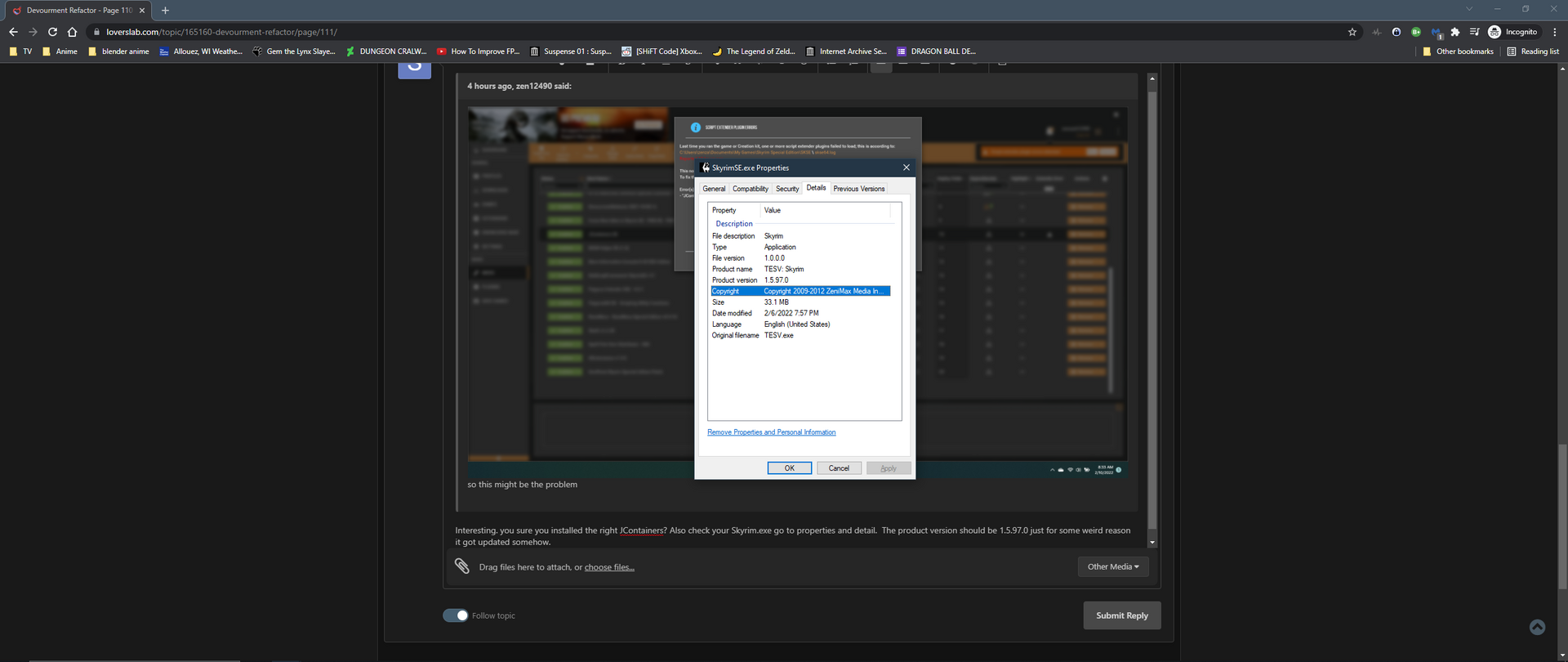Screen dimensions: 1568x662
Task: Go back to previous page
Action: coord(13,32)
